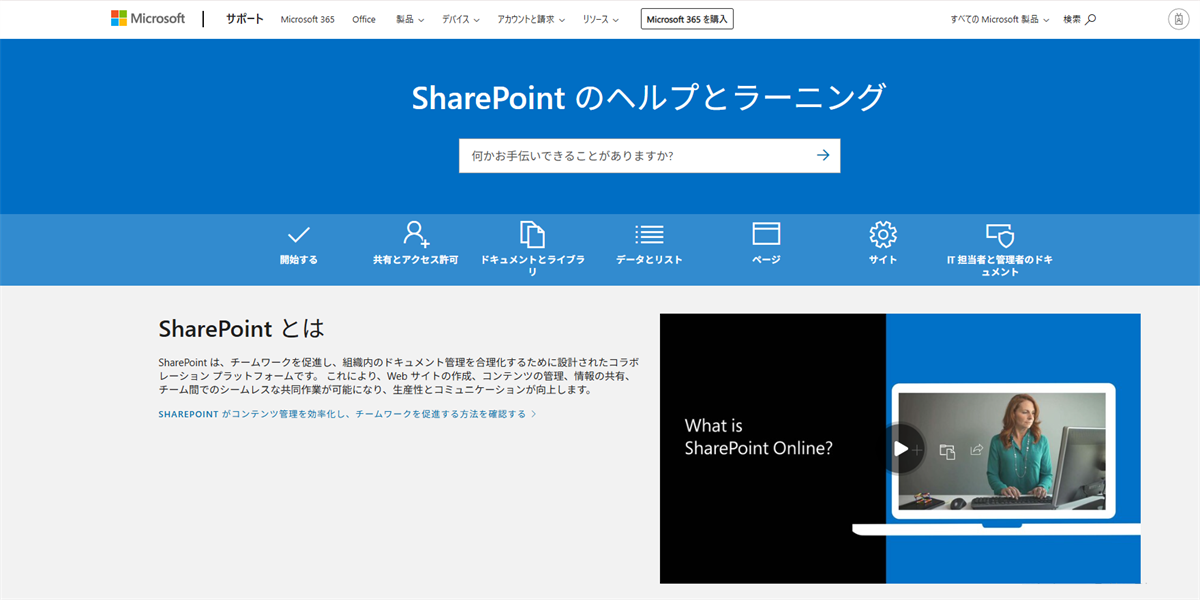Expand the デバイス dropdown menu

[461, 19]
